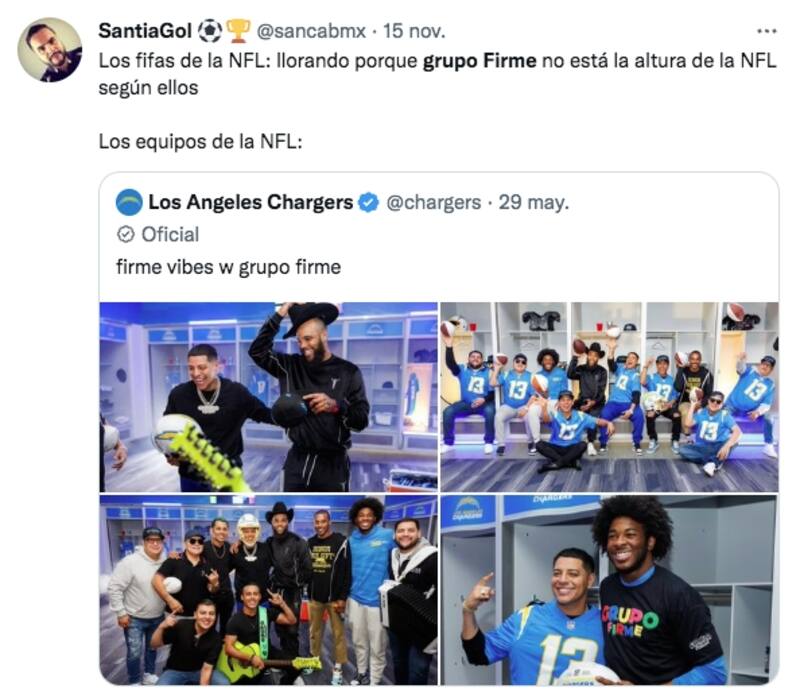Open the Los Angeles Chargers account name
800x696 pixels.
click(250, 202)
